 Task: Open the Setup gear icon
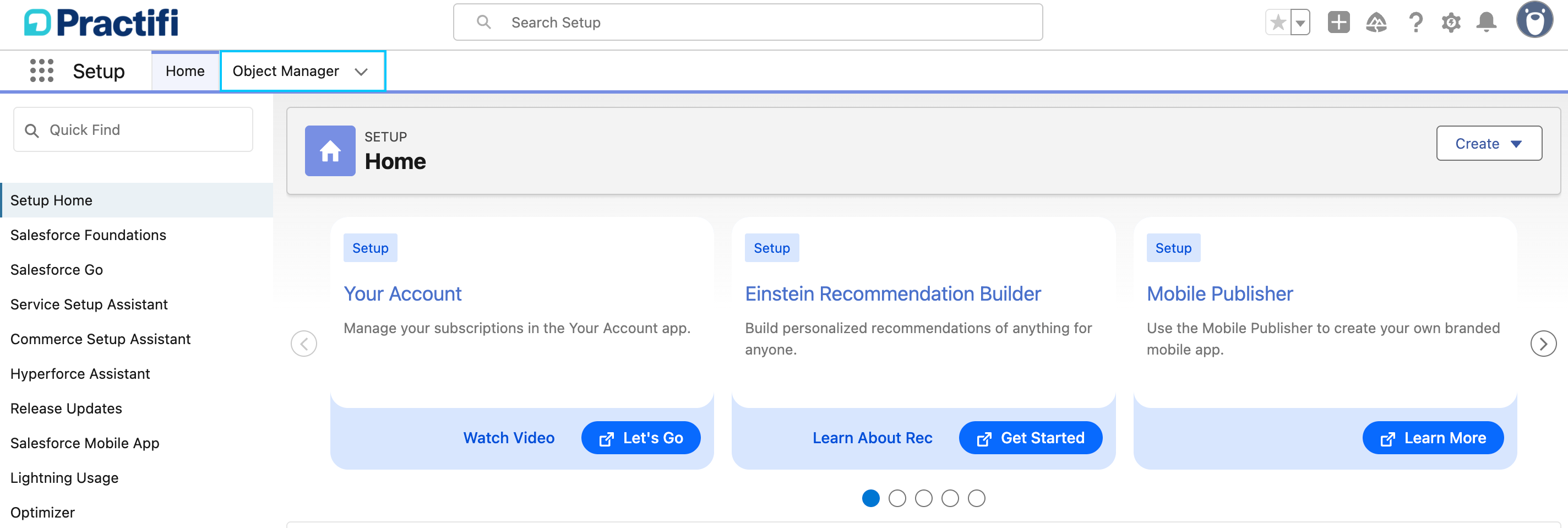point(1451,23)
